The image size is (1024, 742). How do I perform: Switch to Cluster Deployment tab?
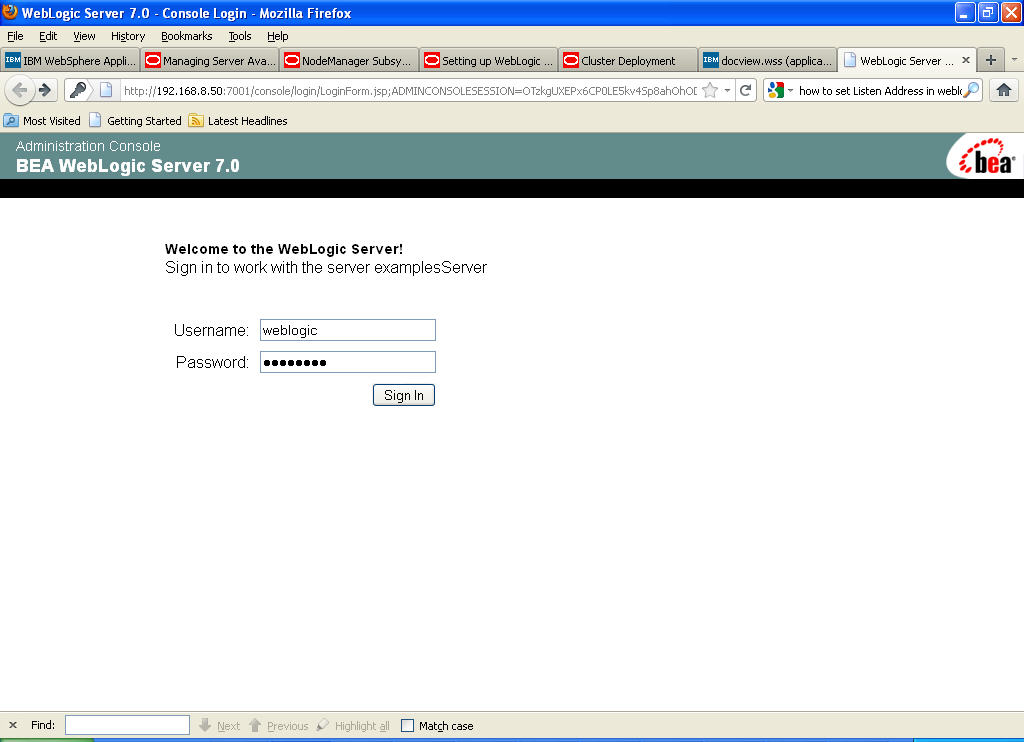point(628,61)
